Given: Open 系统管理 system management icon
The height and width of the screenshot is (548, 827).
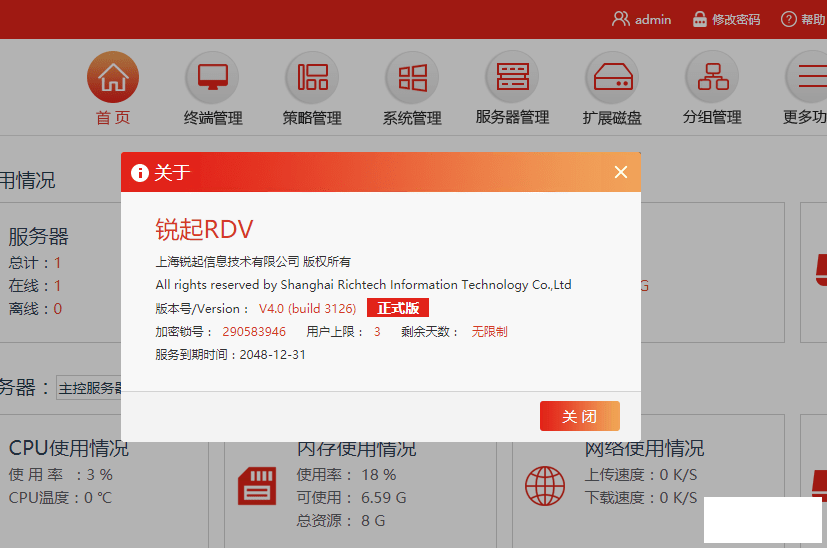Looking at the screenshot, I should click(412, 77).
